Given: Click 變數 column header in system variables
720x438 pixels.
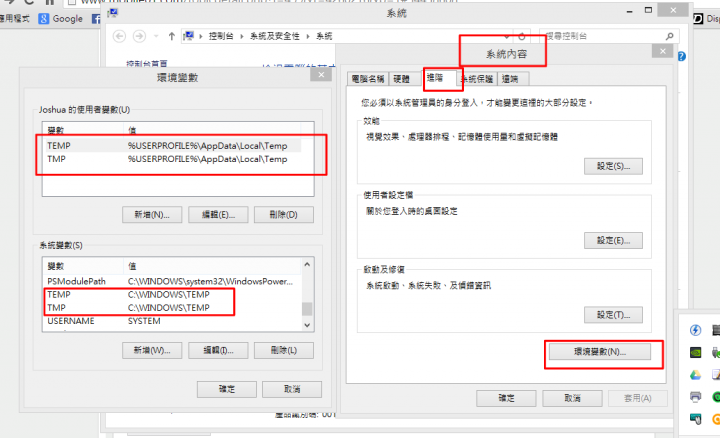Looking at the screenshot, I should coord(83,266).
